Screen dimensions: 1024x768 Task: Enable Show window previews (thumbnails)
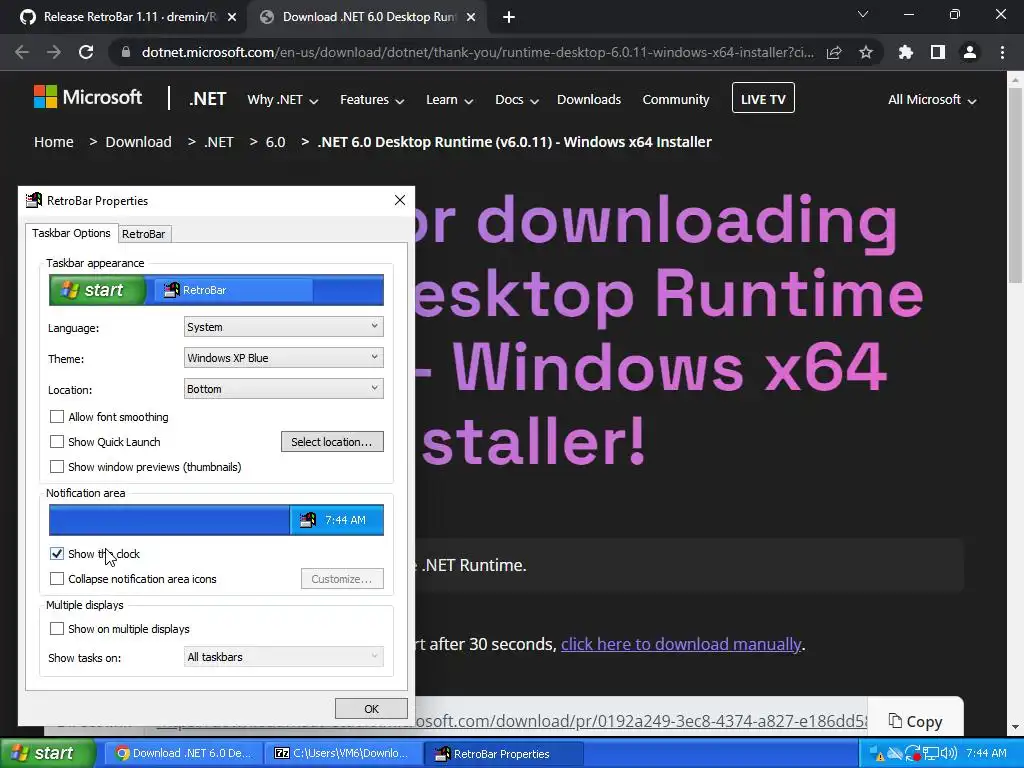[57, 466]
